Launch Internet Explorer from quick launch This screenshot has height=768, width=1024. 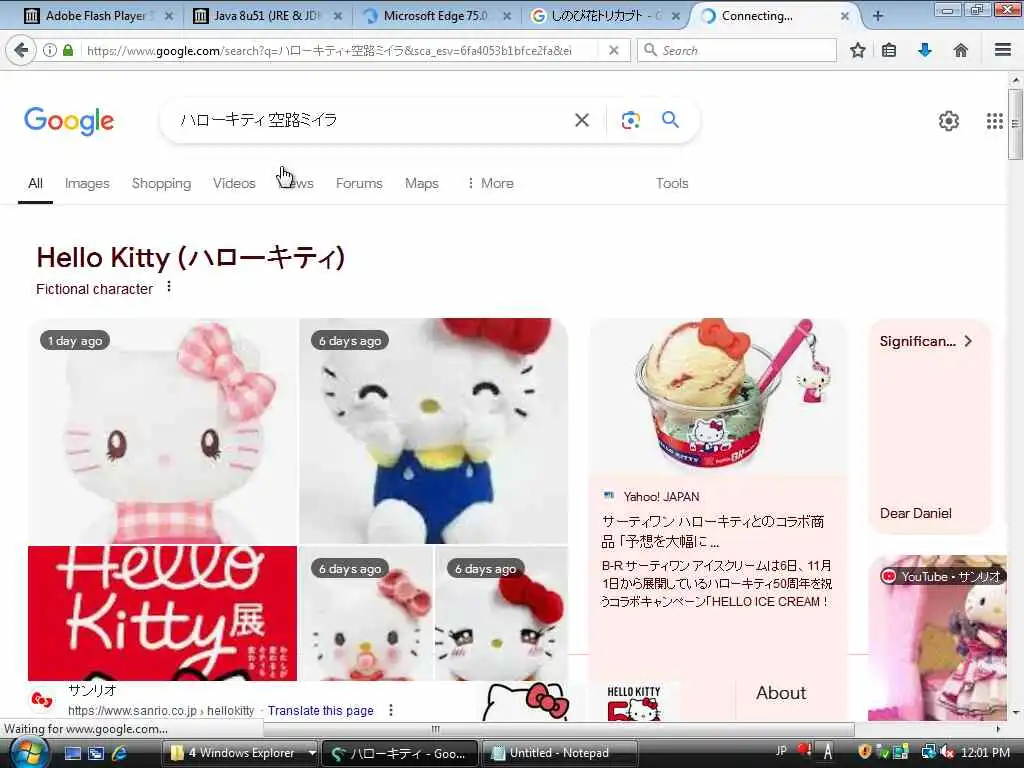click(x=119, y=753)
